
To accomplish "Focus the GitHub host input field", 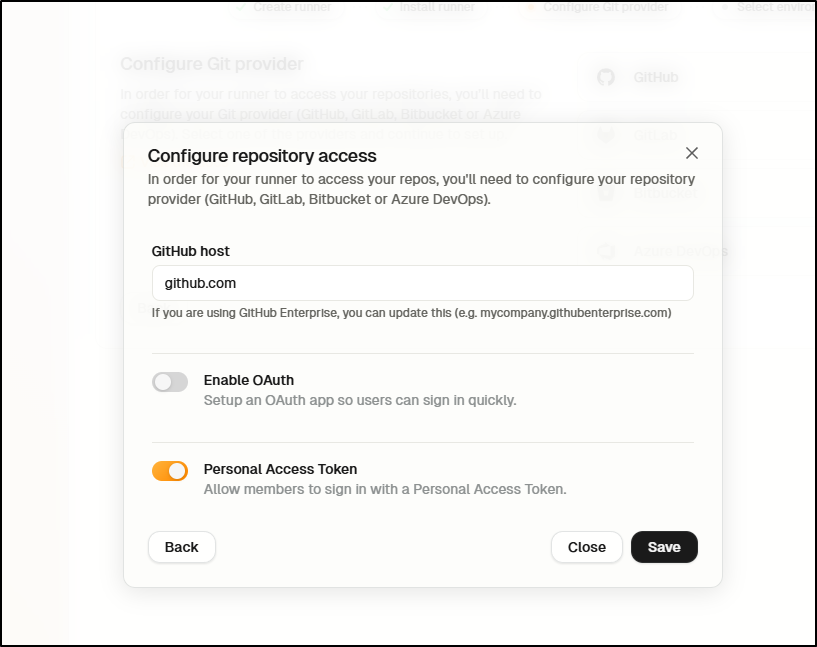I will click(423, 283).
